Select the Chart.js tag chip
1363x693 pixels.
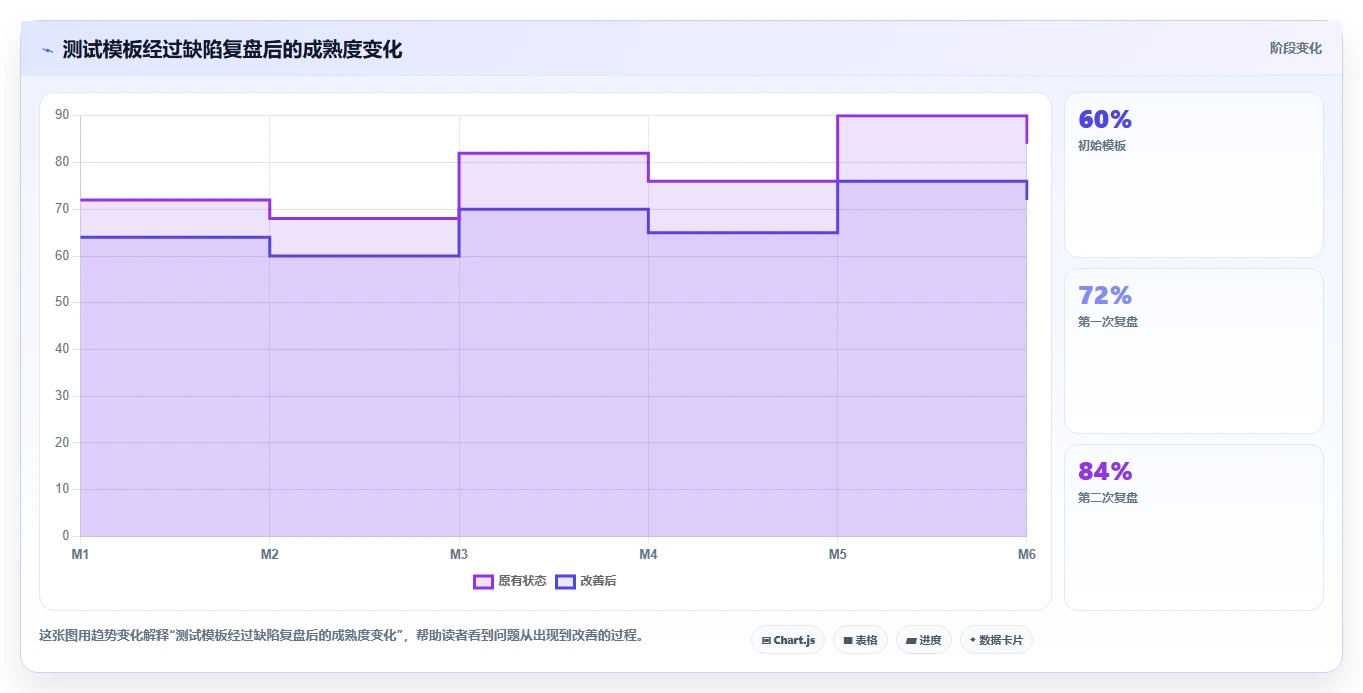788,640
